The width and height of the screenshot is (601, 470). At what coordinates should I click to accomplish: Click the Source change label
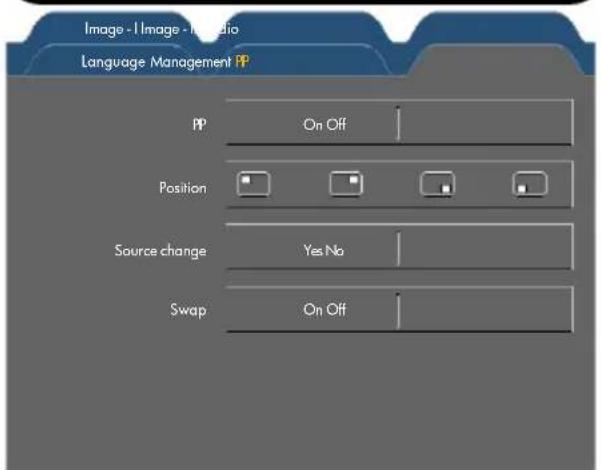click(160, 251)
